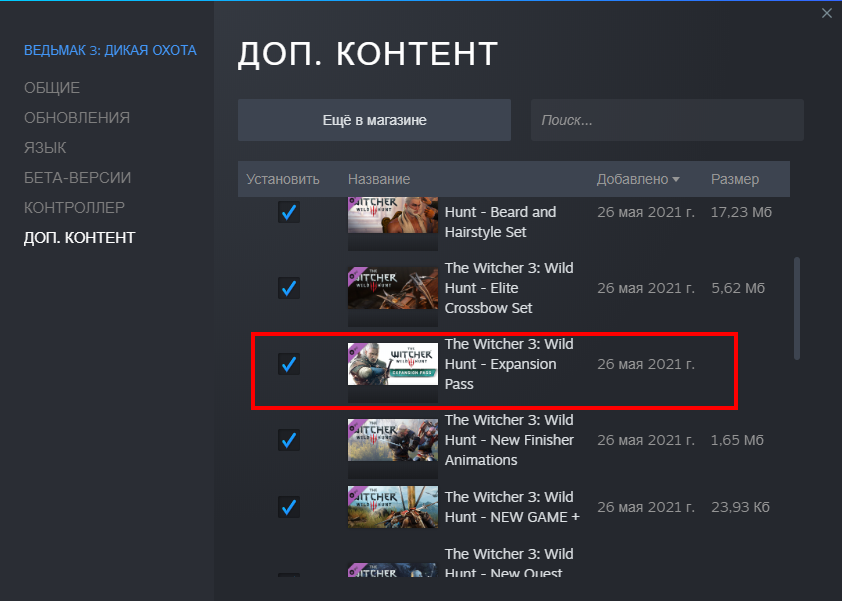Click the 23,93 Кб size value
This screenshot has width=842, height=601.
pos(741,507)
